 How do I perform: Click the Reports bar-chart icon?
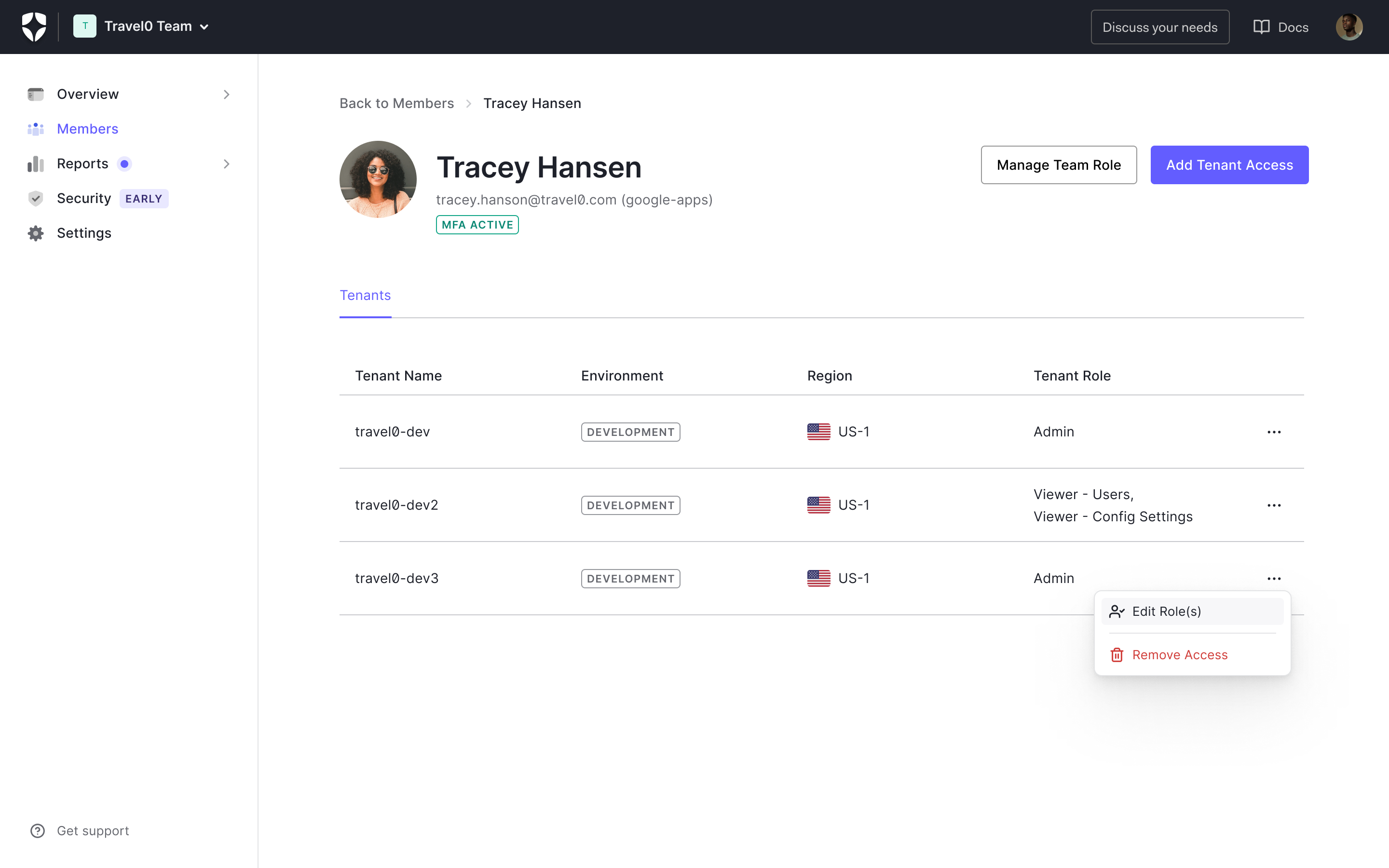coord(36,163)
